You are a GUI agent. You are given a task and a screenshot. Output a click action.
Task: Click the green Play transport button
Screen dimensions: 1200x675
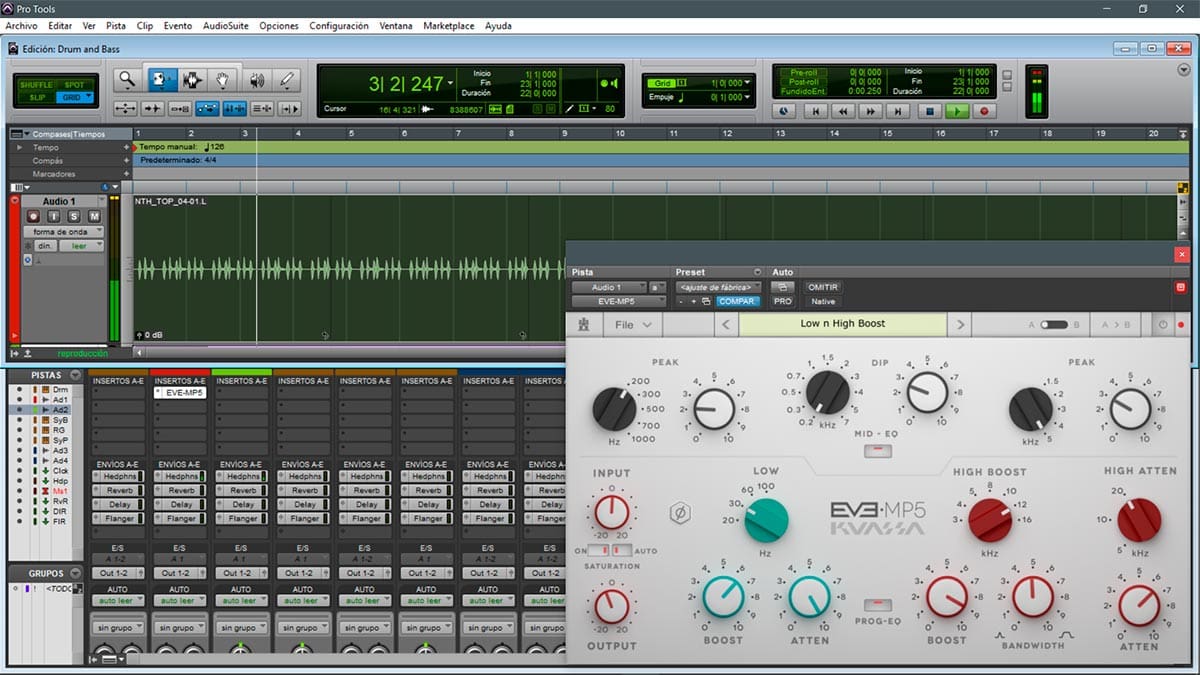click(x=957, y=112)
